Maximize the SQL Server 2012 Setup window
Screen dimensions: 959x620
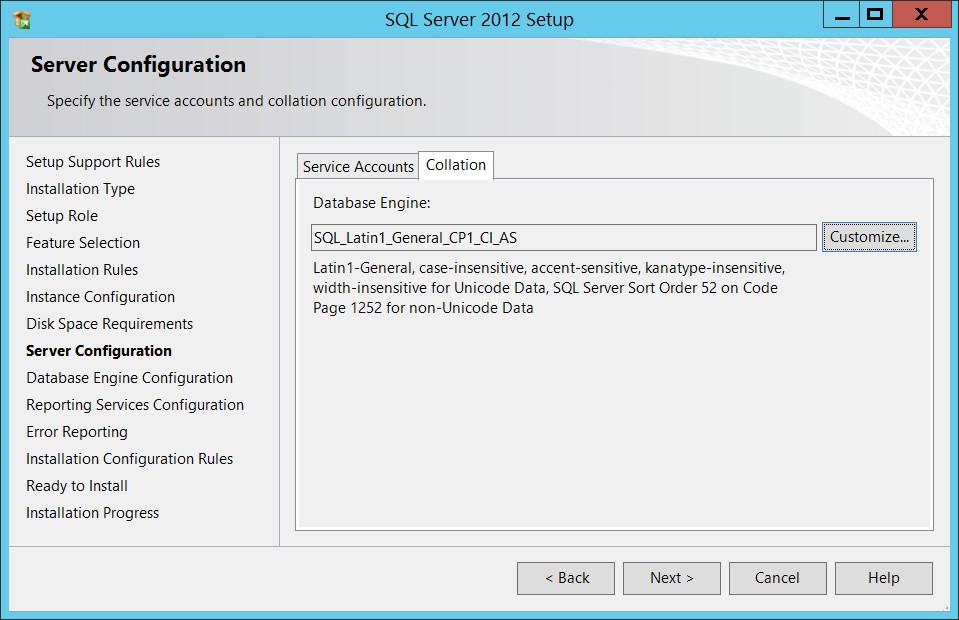(875, 15)
